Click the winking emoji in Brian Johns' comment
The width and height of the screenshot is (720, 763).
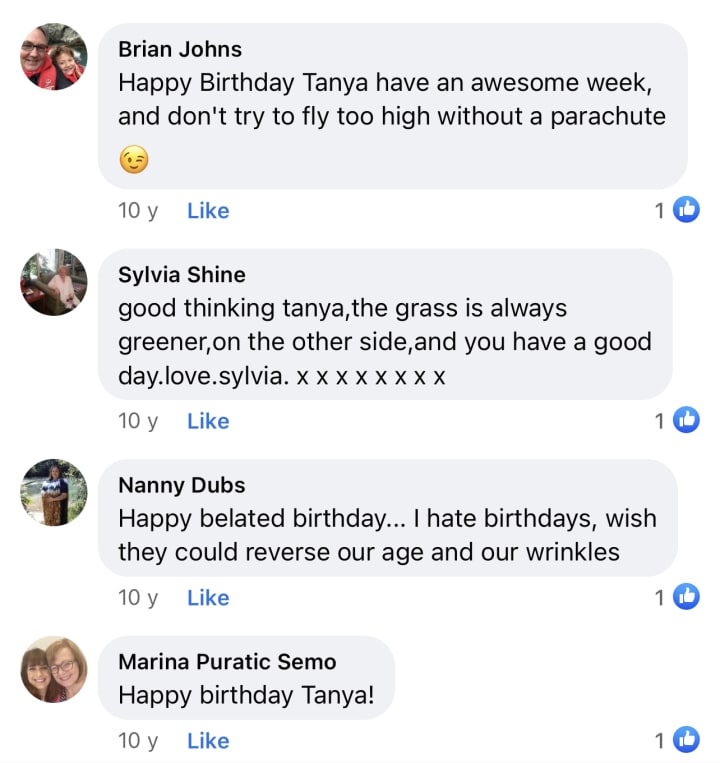133,160
